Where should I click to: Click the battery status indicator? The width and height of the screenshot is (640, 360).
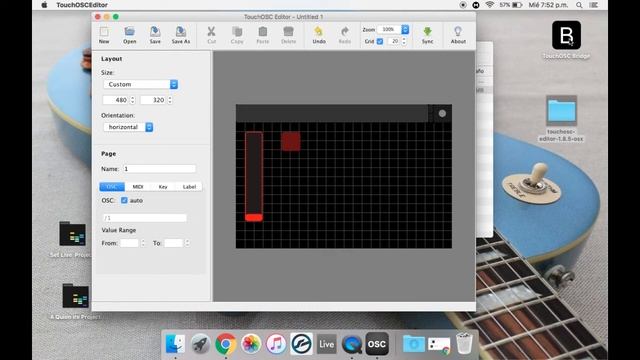pos(511,5)
